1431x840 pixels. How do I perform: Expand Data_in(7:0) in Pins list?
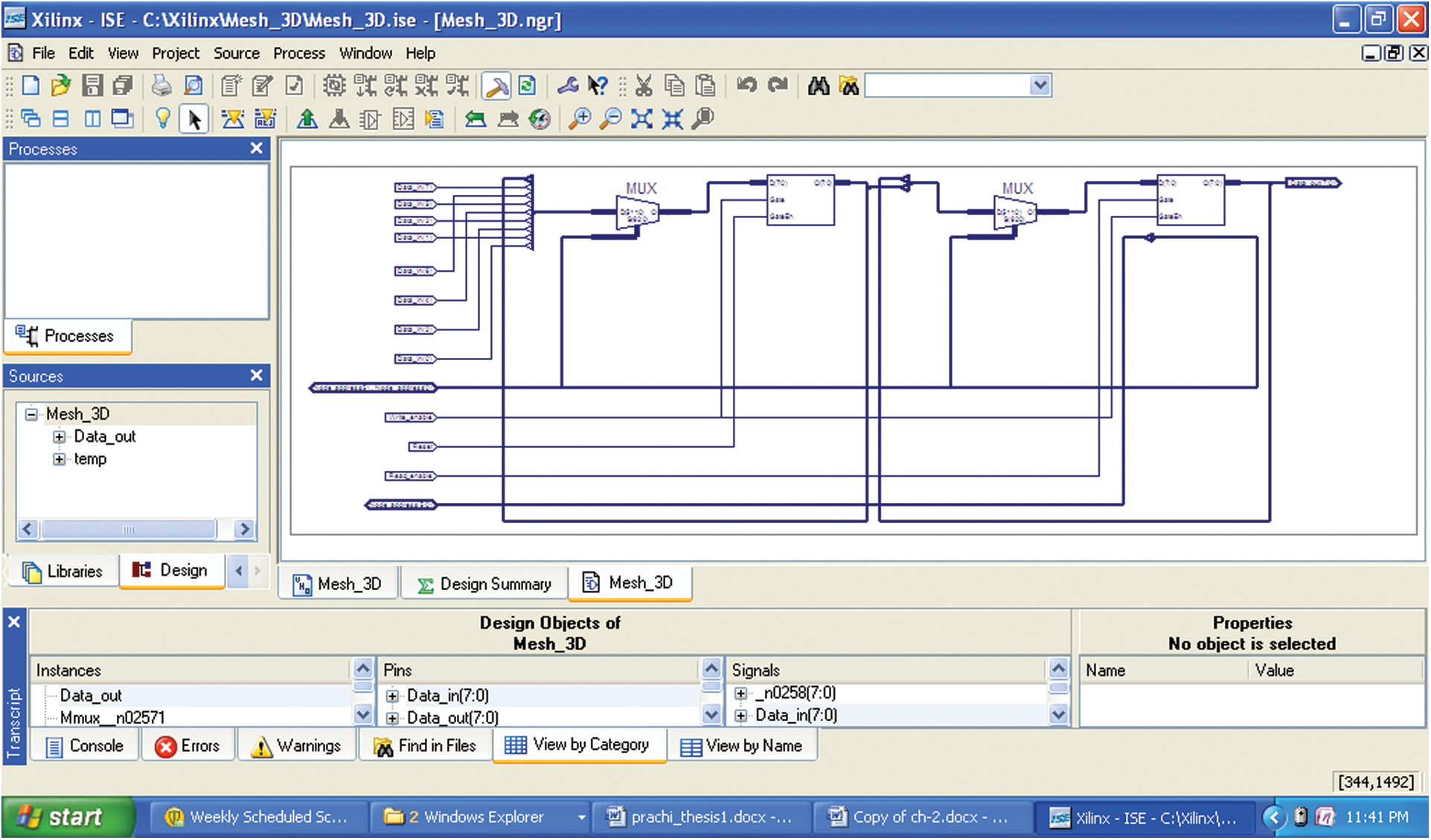tap(392, 696)
